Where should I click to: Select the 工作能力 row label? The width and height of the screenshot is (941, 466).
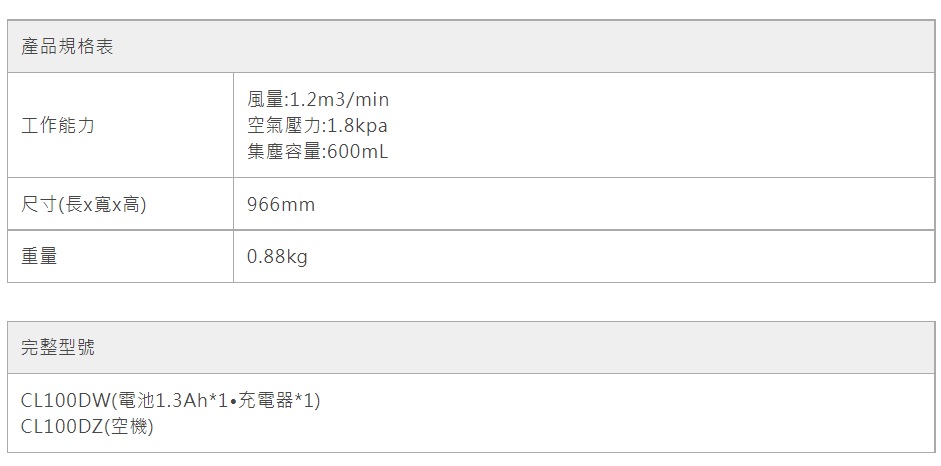pos(58,126)
